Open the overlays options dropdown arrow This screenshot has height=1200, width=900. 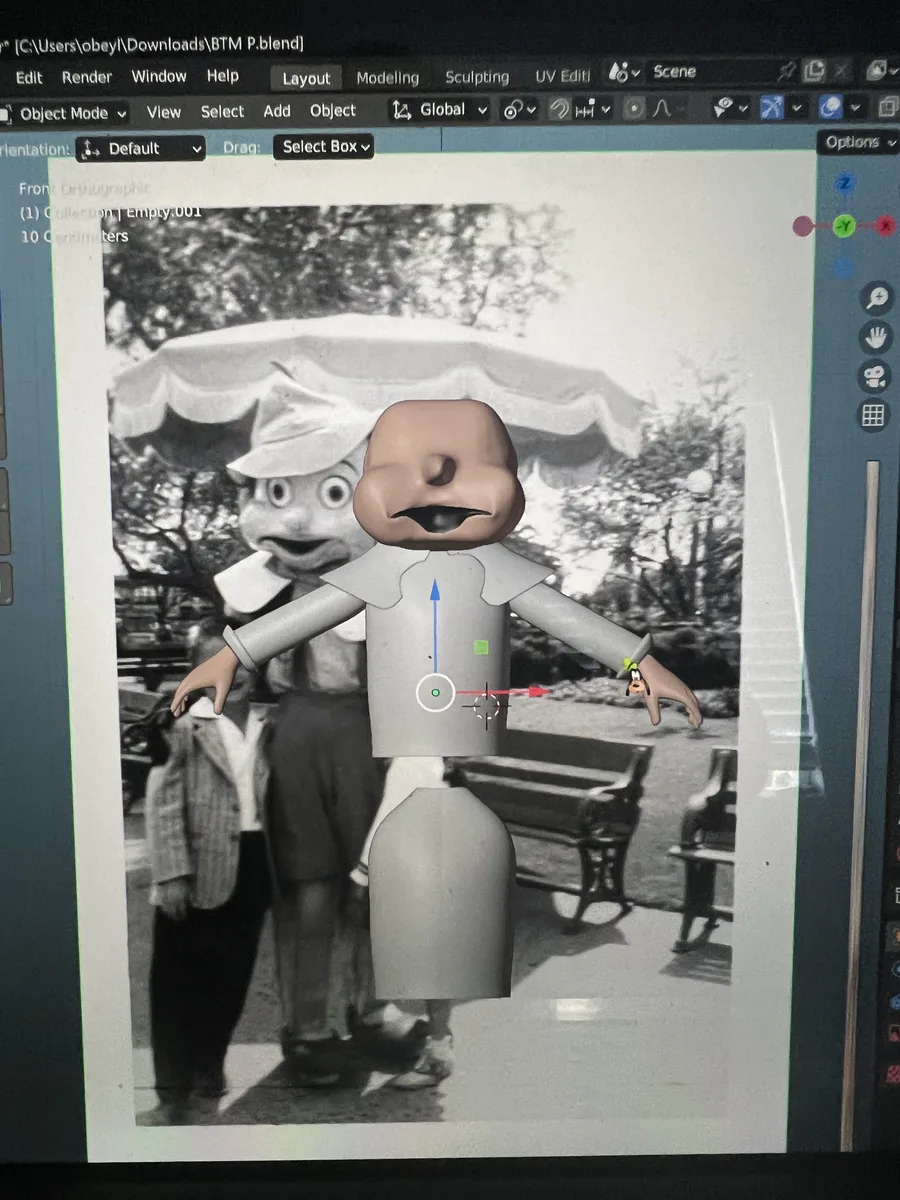click(x=855, y=107)
